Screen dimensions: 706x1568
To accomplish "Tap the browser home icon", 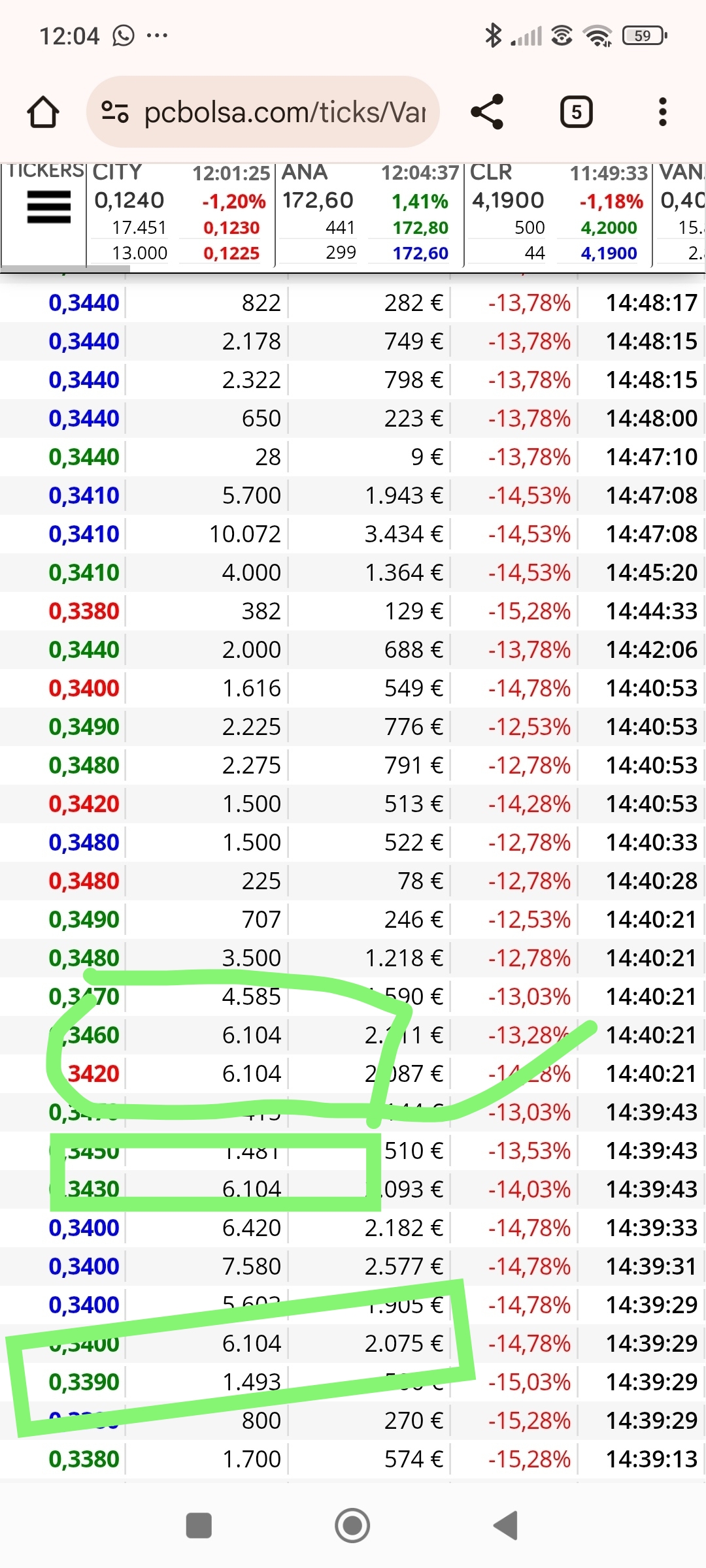I will [43, 112].
